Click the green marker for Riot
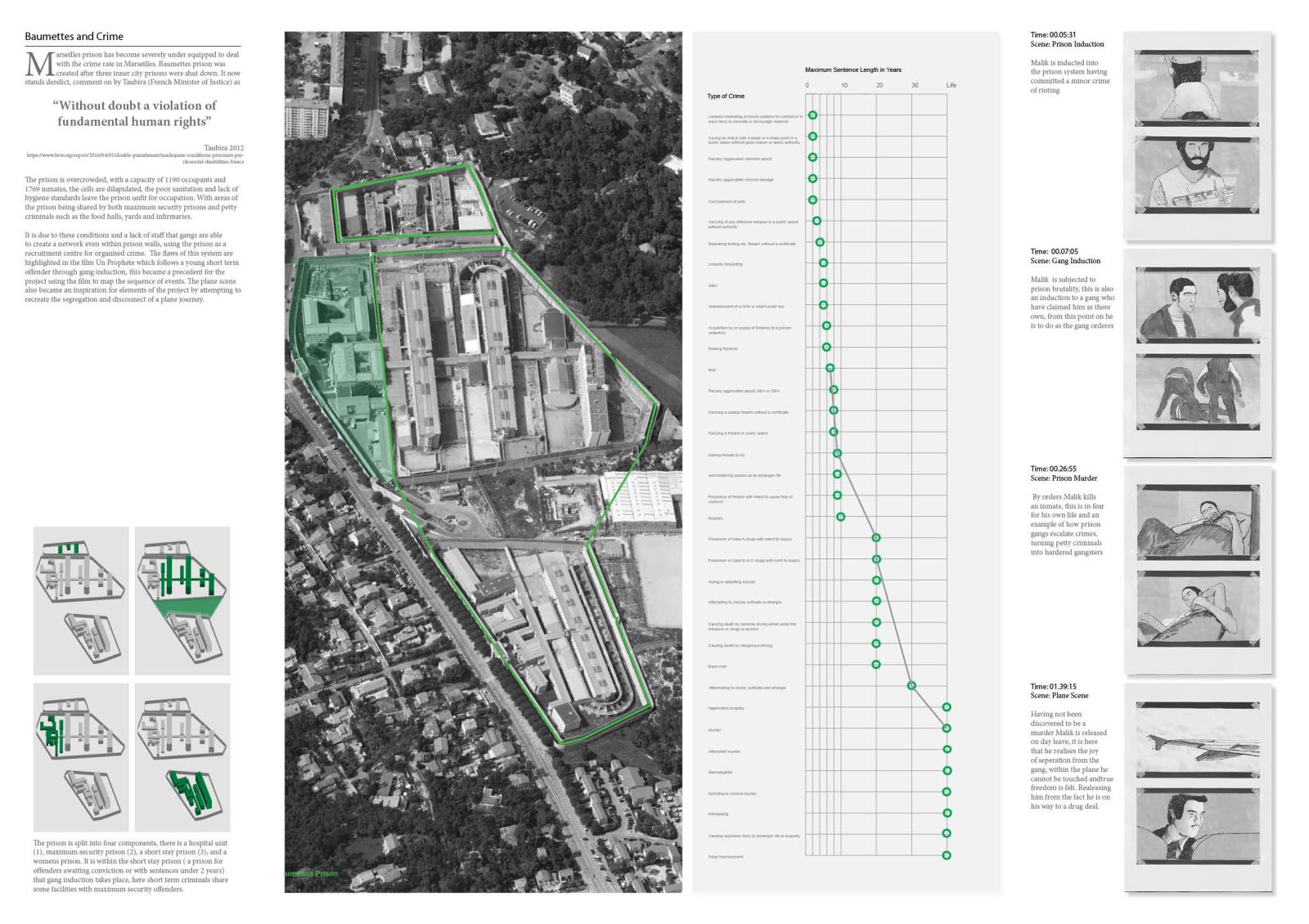Screen dimensions: 1309x924 pyautogui.click(x=830, y=369)
